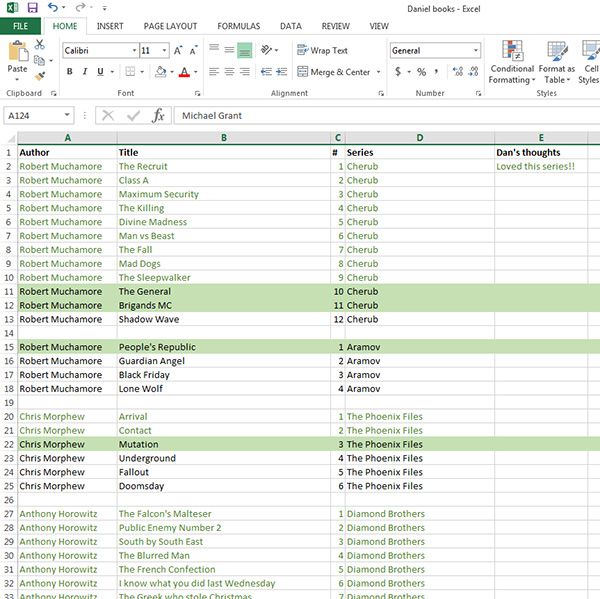Toggle Wrap Text

(323, 50)
